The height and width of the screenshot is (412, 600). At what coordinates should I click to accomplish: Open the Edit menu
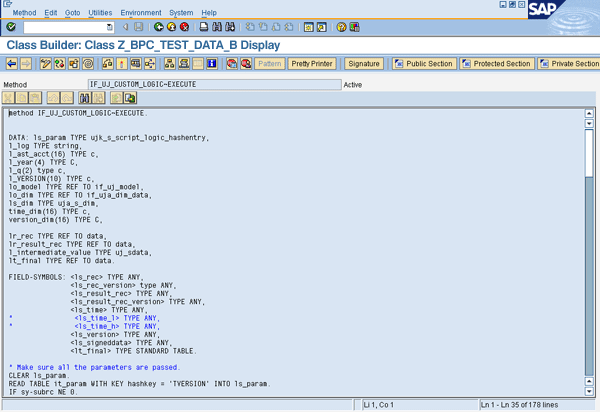coord(51,13)
